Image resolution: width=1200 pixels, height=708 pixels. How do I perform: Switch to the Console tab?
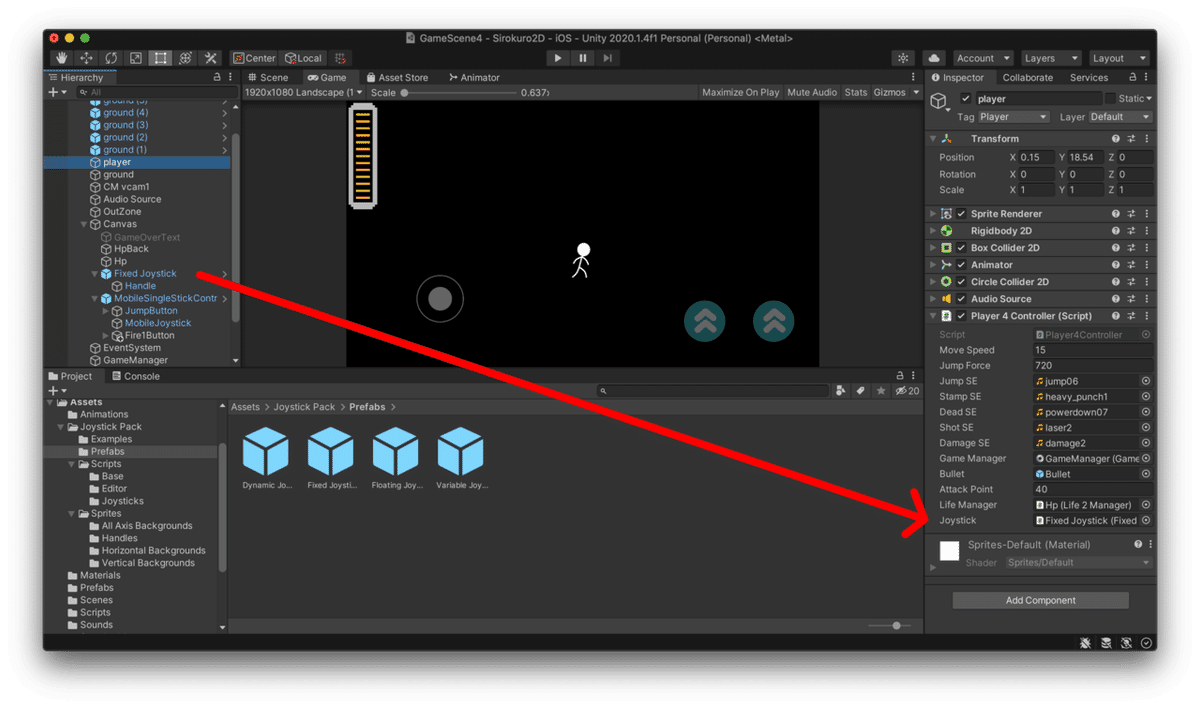[134, 376]
